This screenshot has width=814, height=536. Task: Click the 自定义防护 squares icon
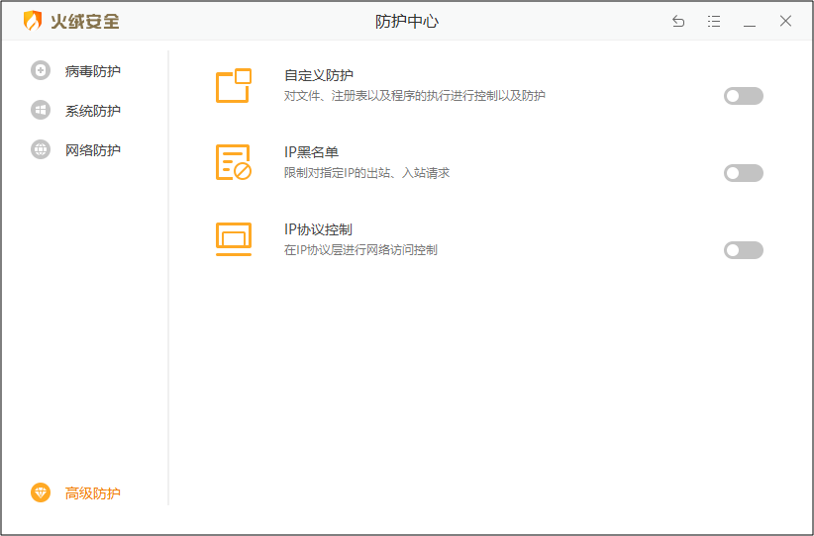[x=234, y=85]
